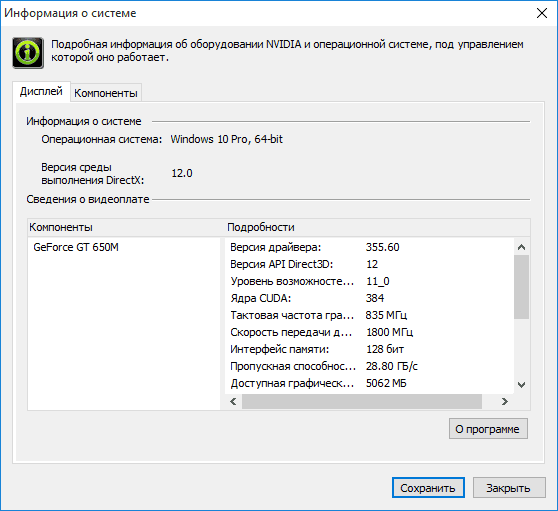Close the Информация о системе window
558x511 pixels.
pos(542,13)
